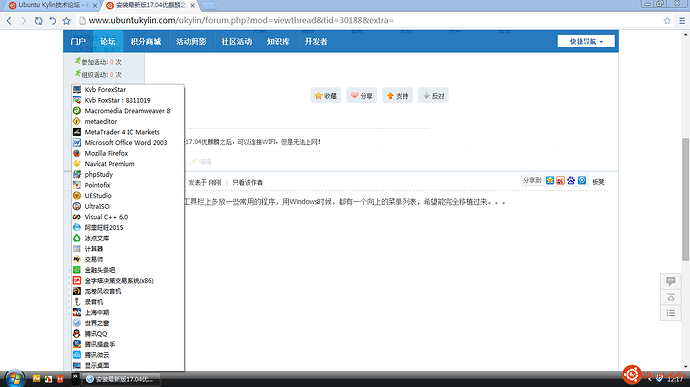
Task: Share to QZone with yellow star icon
Action: pos(550,181)
